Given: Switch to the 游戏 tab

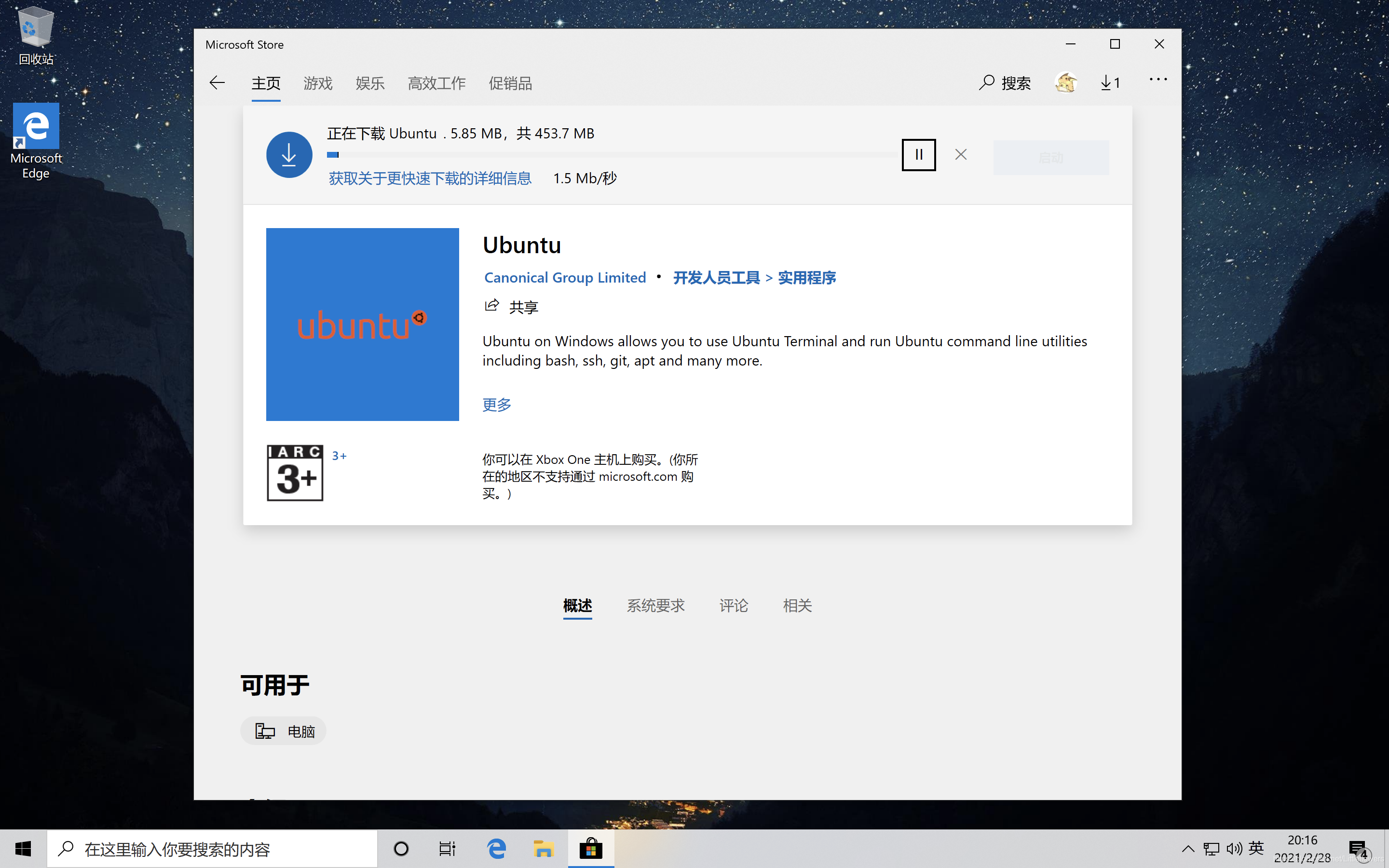Looking at the screenshot, I should pos(318,83).
